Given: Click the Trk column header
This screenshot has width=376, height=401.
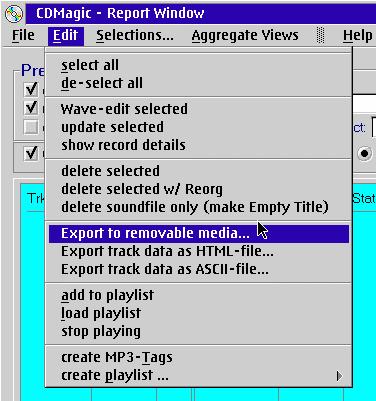Looking at the screenshot, I should 36,199.
